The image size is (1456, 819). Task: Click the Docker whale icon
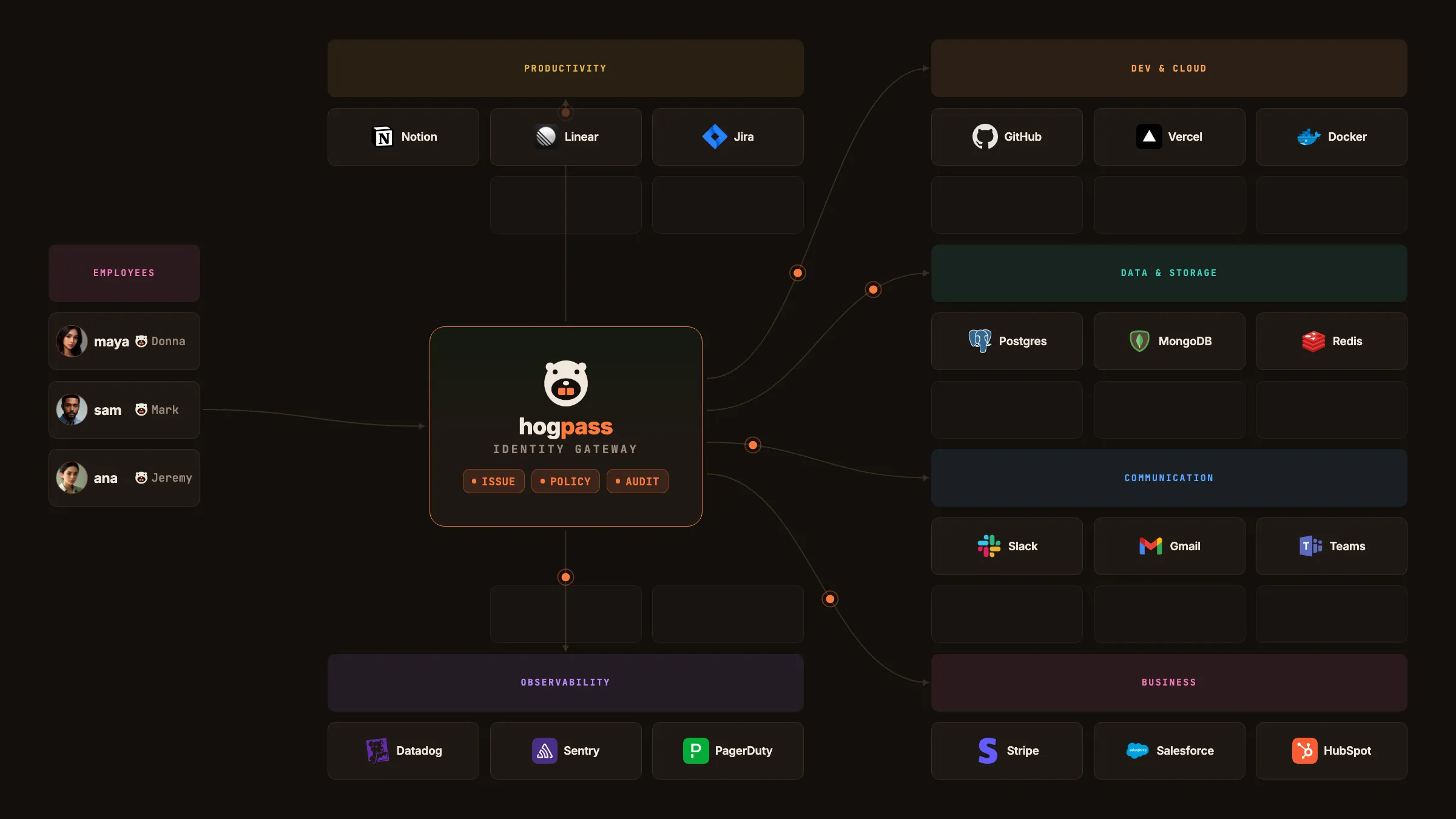1309,137
